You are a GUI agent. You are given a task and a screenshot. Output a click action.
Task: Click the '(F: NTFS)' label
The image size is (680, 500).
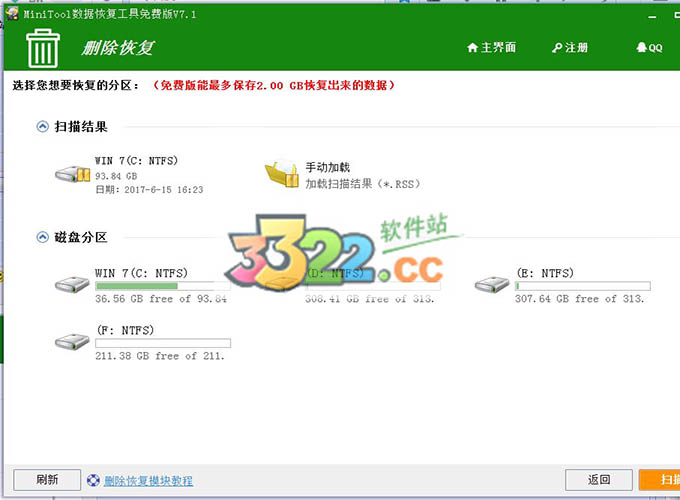point(125,330)
